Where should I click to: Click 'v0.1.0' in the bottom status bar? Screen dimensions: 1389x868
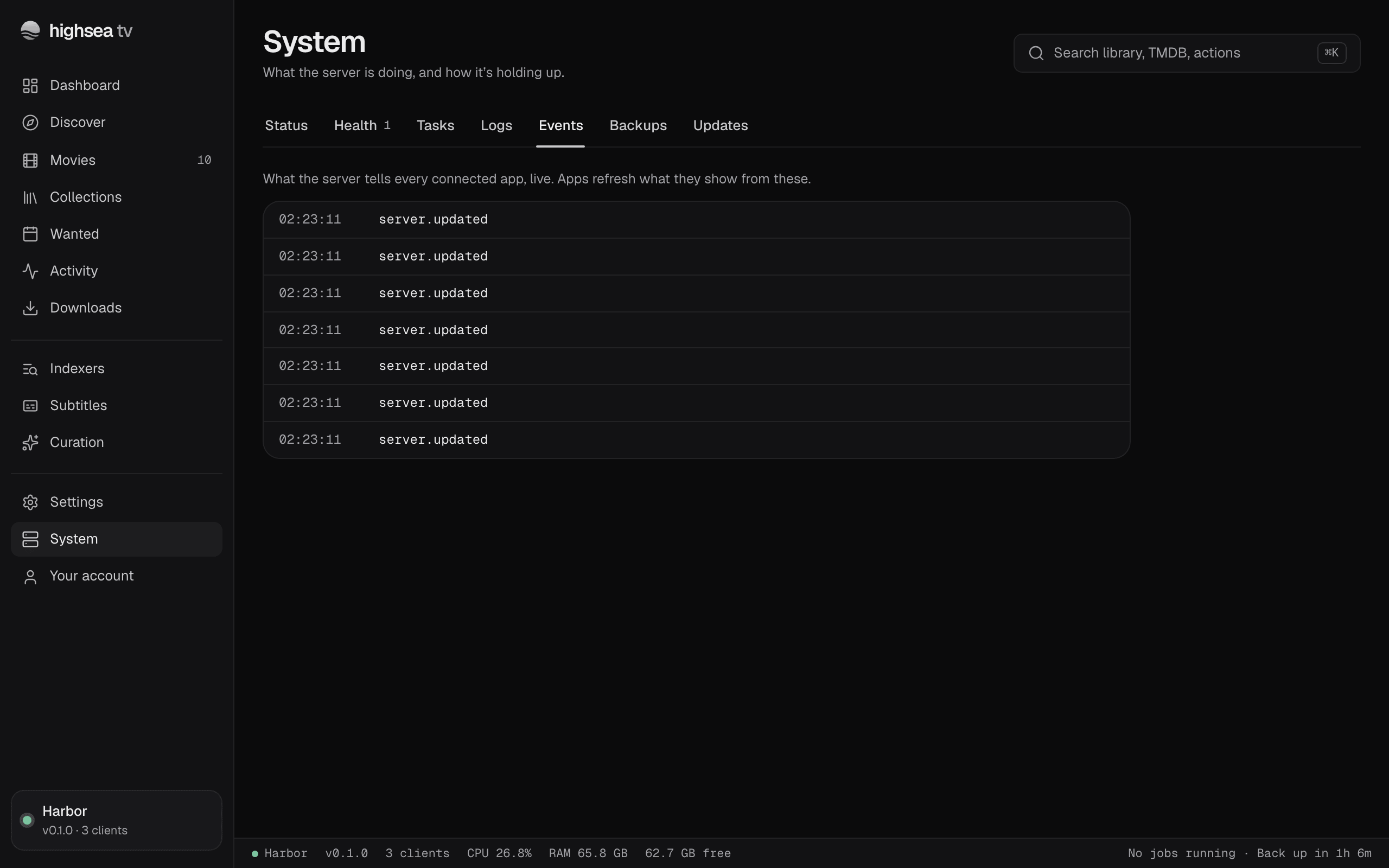[346, 853]
